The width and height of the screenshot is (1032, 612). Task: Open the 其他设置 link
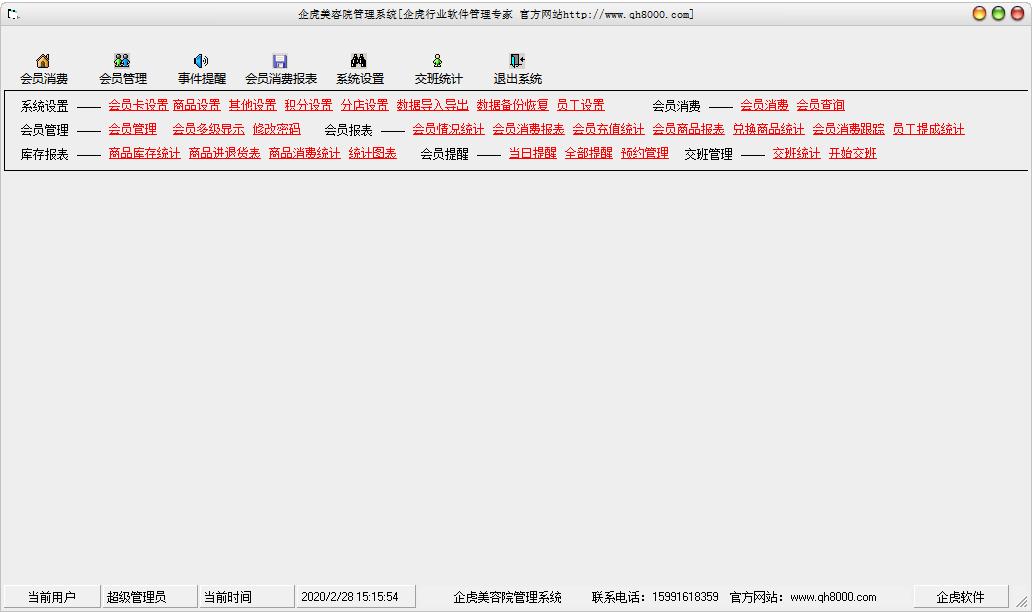[x=253, y=105]
